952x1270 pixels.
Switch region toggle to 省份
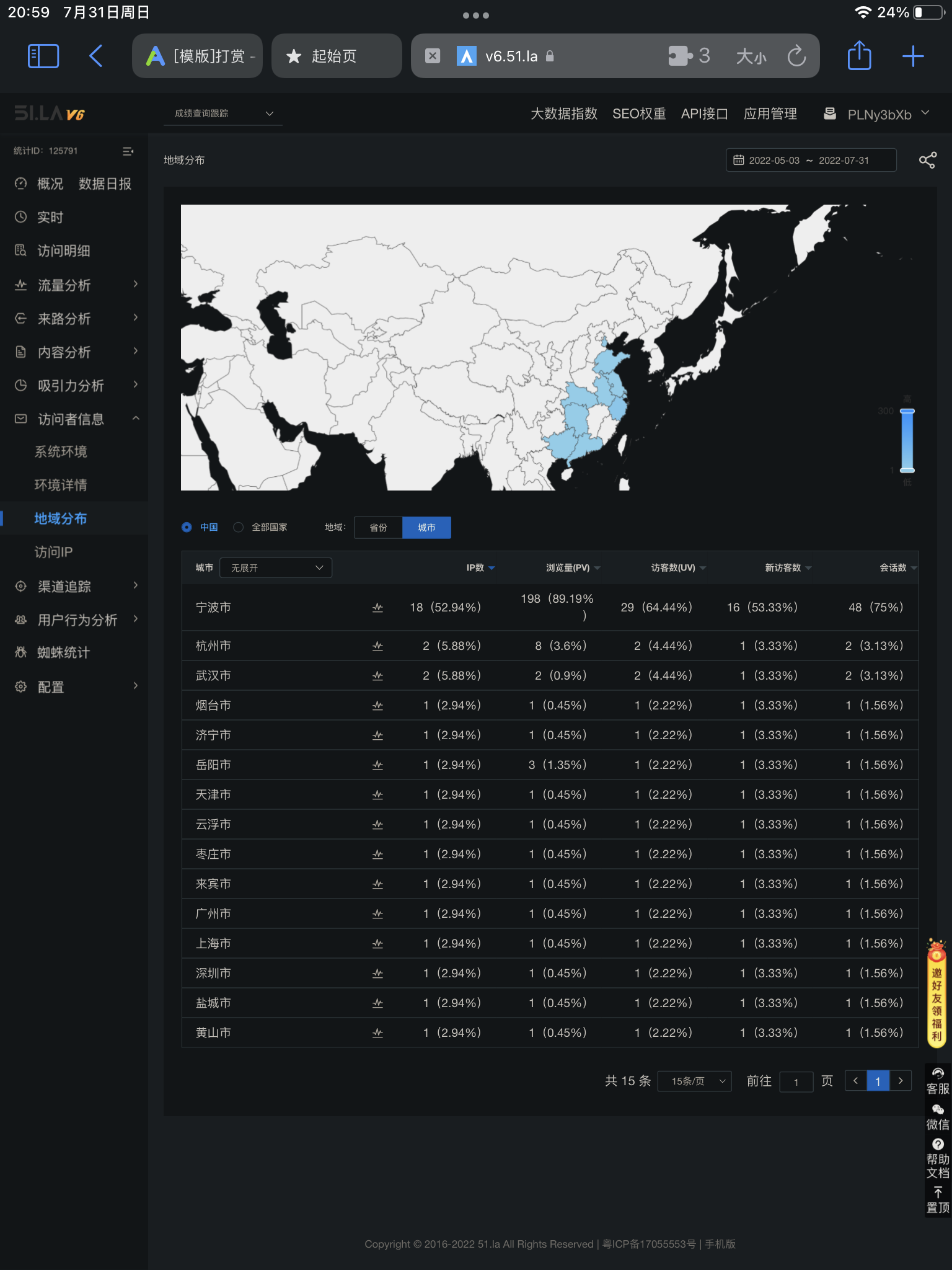[x=378, y=528]
